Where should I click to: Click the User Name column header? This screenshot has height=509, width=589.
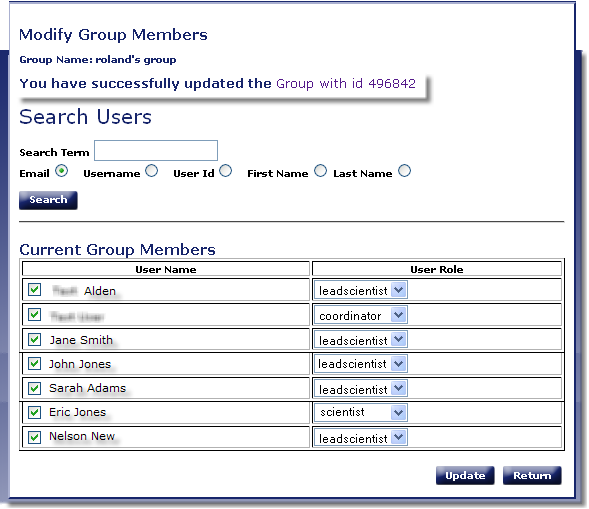166,269
